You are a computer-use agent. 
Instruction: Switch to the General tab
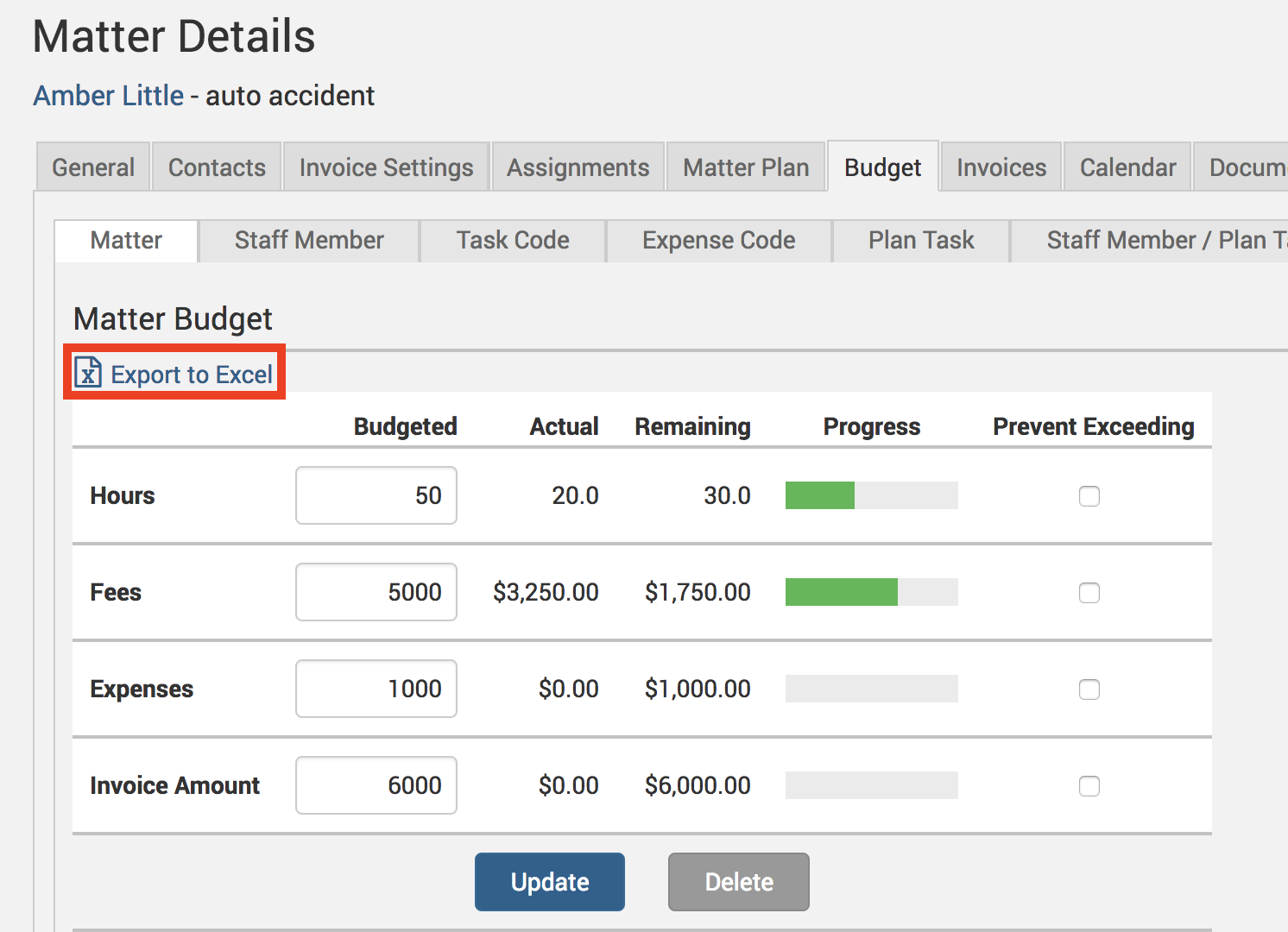(x=93, y=167)
